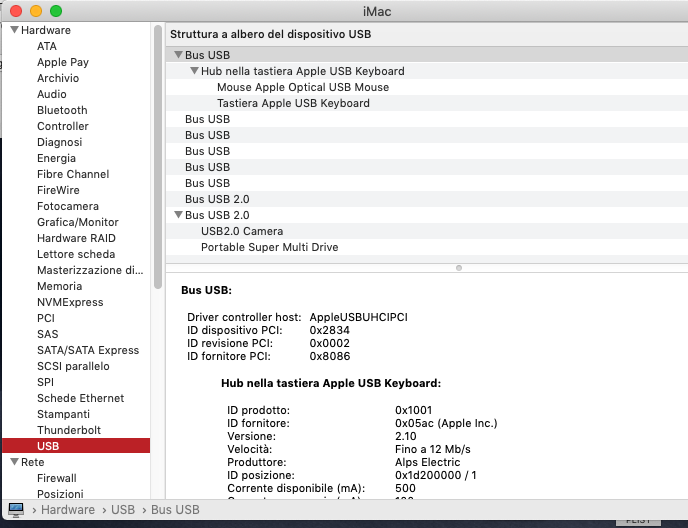
Task: Open the SATA/SATA Express category
Action: click(x=88, y=350)
